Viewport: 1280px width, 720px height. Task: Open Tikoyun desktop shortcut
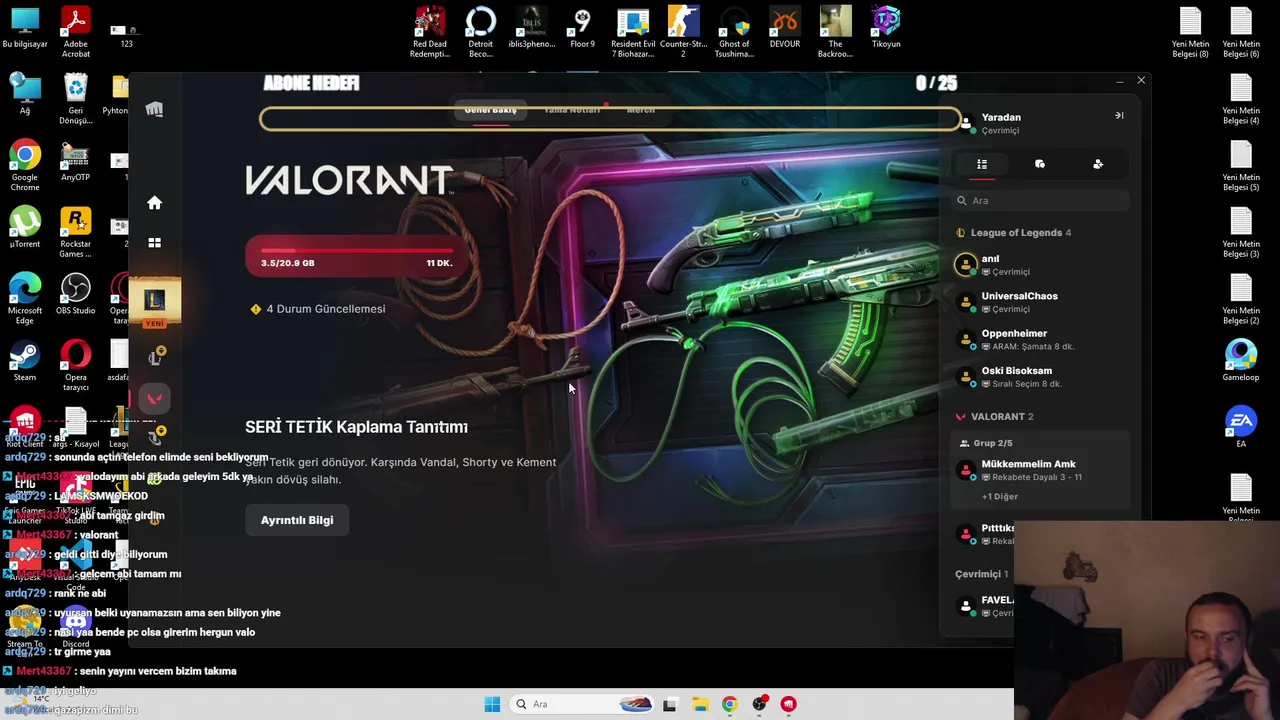point(886,27)
